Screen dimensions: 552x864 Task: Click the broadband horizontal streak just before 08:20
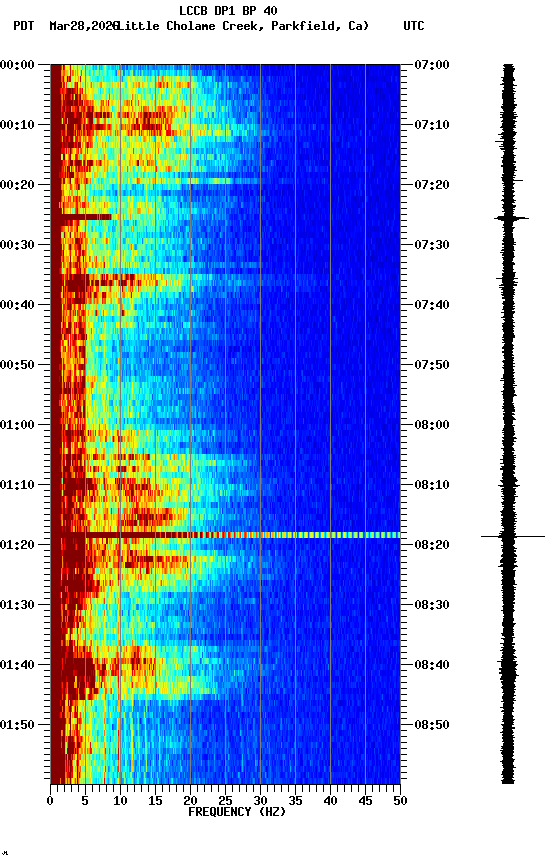click(x=225, y=535)
